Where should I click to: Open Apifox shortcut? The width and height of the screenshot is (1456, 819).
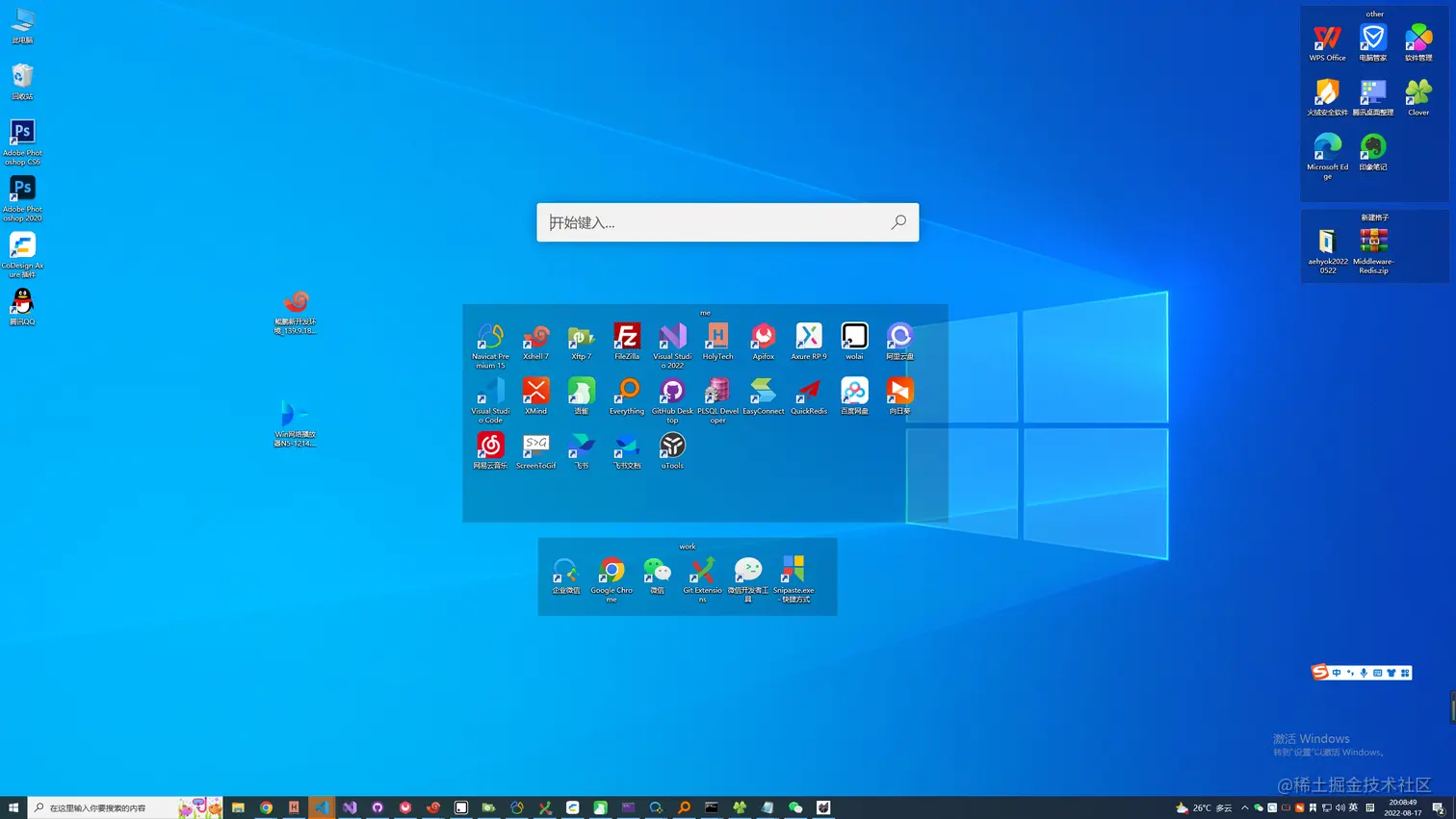tap(763, 341)
